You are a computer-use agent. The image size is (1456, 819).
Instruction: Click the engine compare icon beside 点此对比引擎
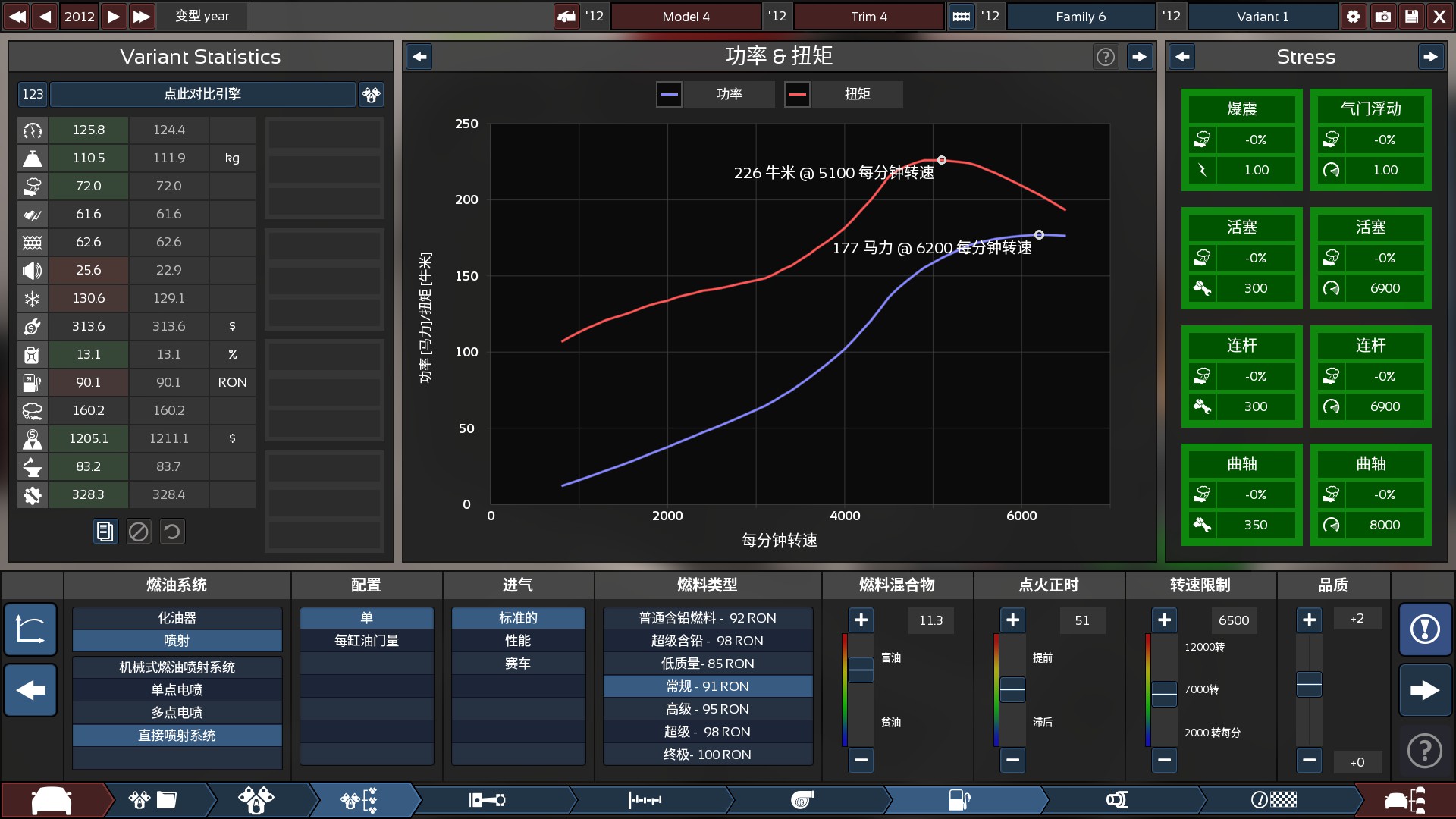pos(371,94)
